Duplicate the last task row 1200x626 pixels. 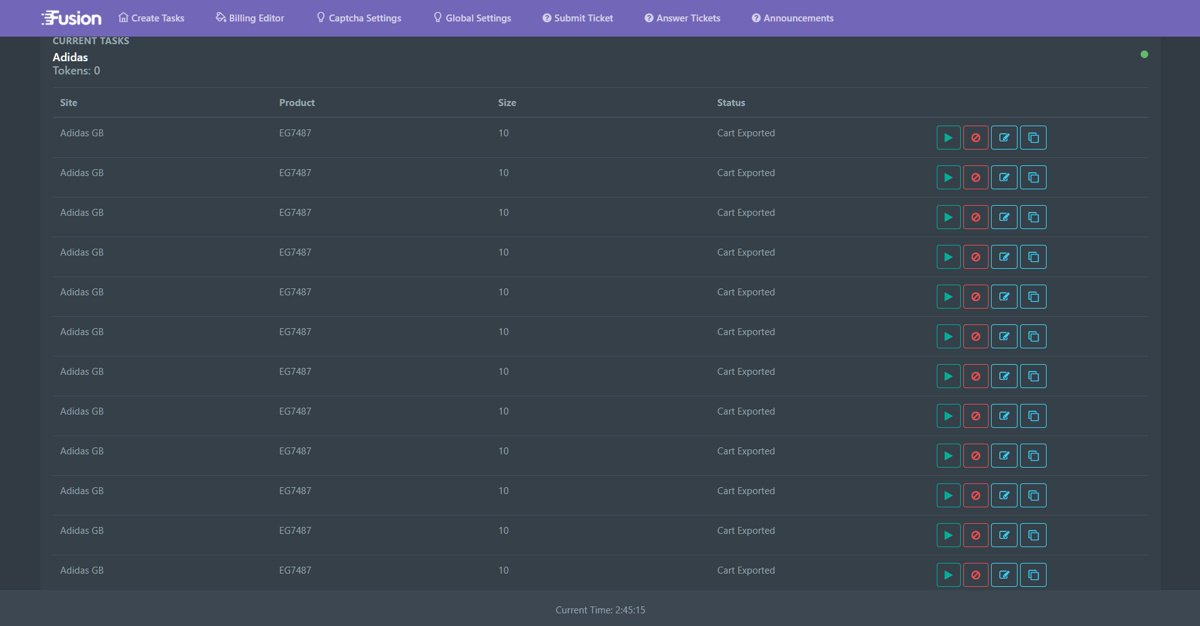pos(1034,575)
